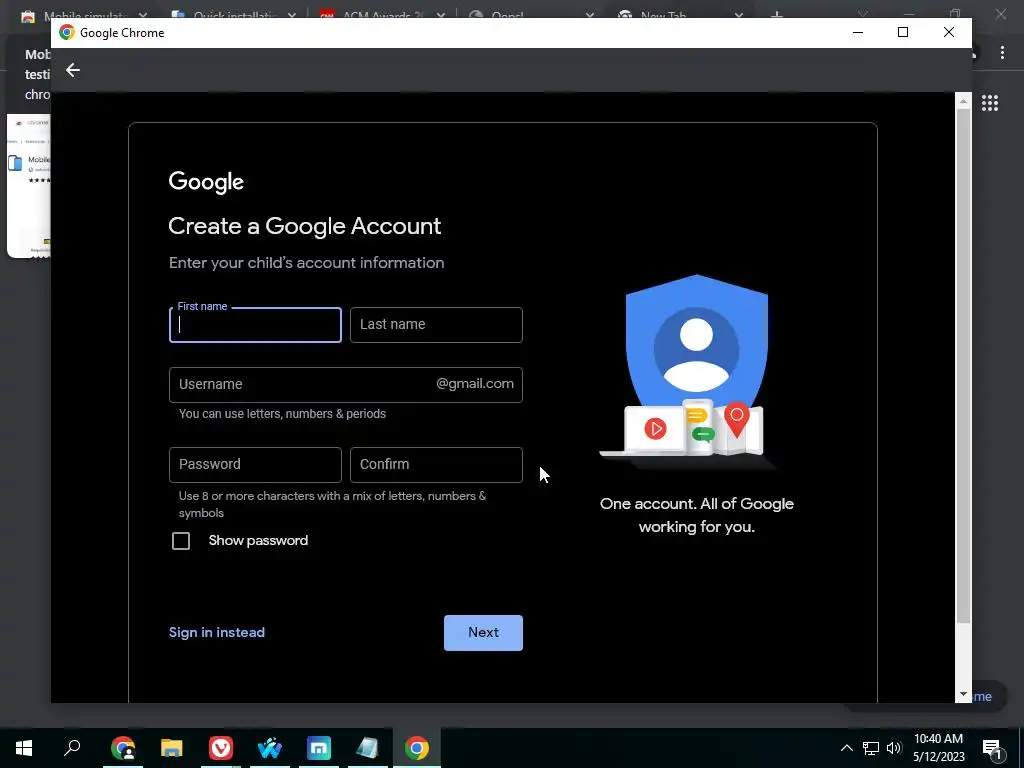Open the Google apps grid icon
1024x768 pixels.
click(x=989, y=103)
